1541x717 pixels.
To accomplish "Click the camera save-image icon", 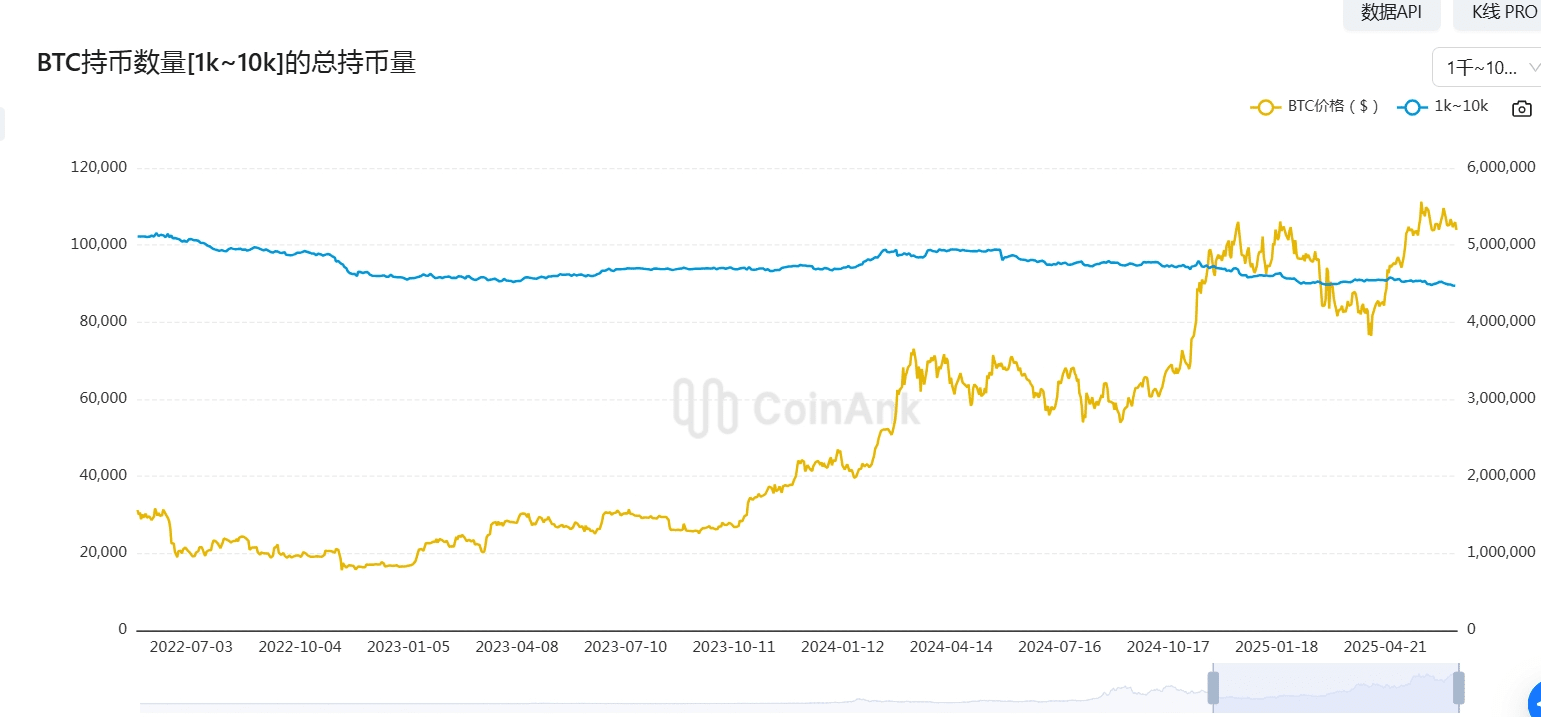I will (1521, 108).
